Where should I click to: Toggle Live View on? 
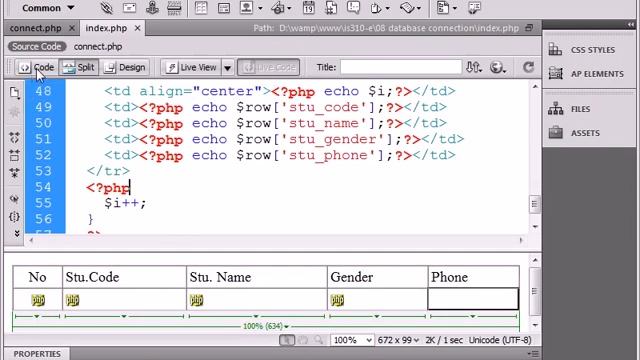tap(191, 67)
